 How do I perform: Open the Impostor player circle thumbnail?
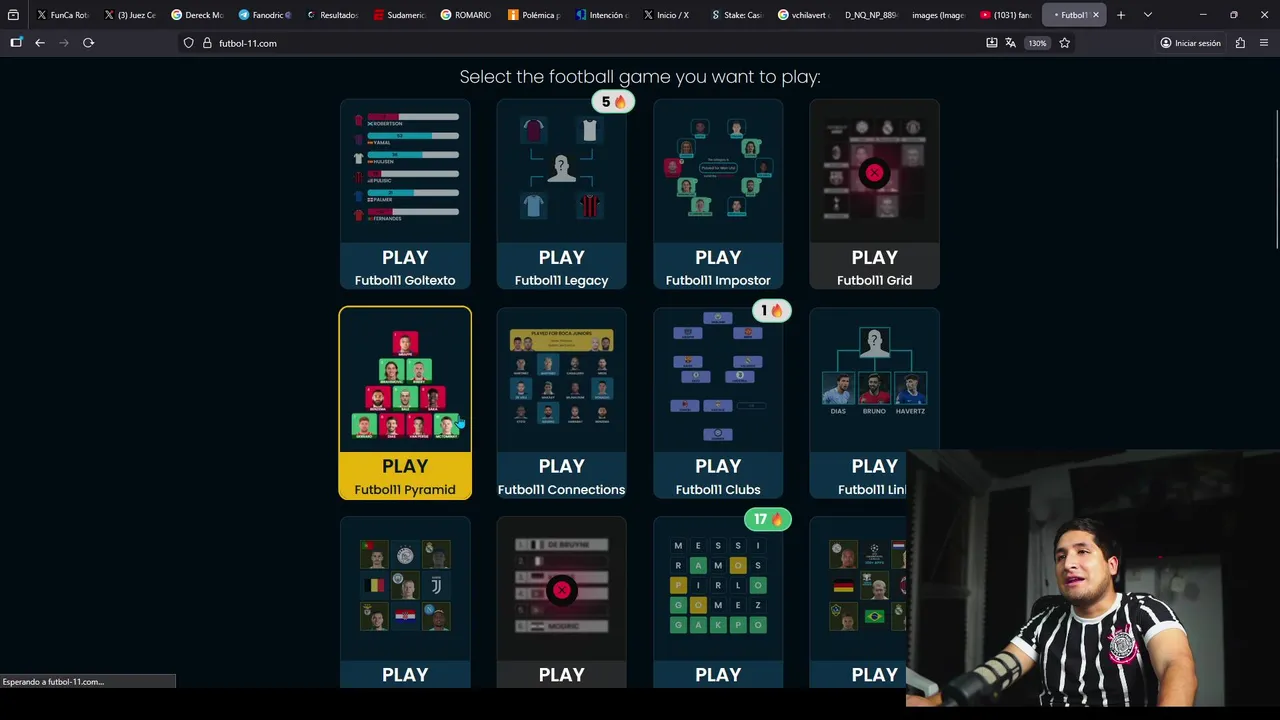click(718, 168)
